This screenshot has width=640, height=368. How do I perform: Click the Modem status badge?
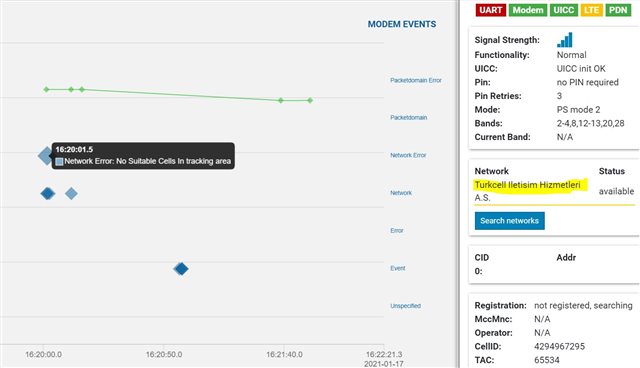coord(528,10)
